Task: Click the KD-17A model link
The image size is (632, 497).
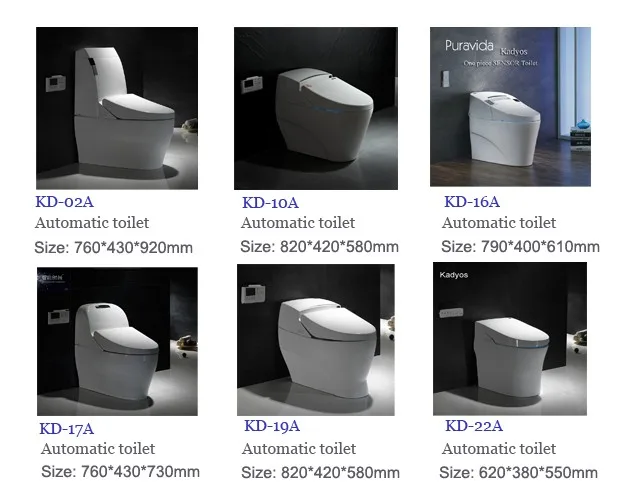Action: (67, 429)
